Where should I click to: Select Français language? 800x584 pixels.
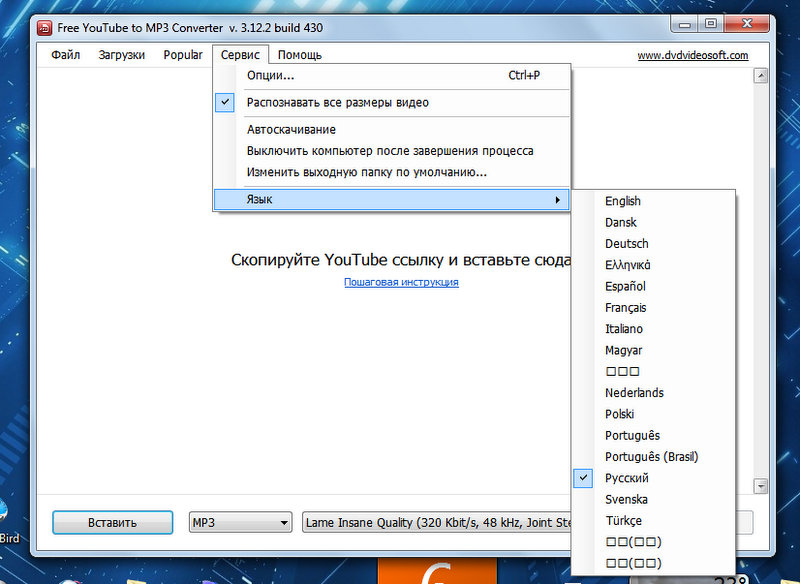pyautogui.click(x=654, y=308)
